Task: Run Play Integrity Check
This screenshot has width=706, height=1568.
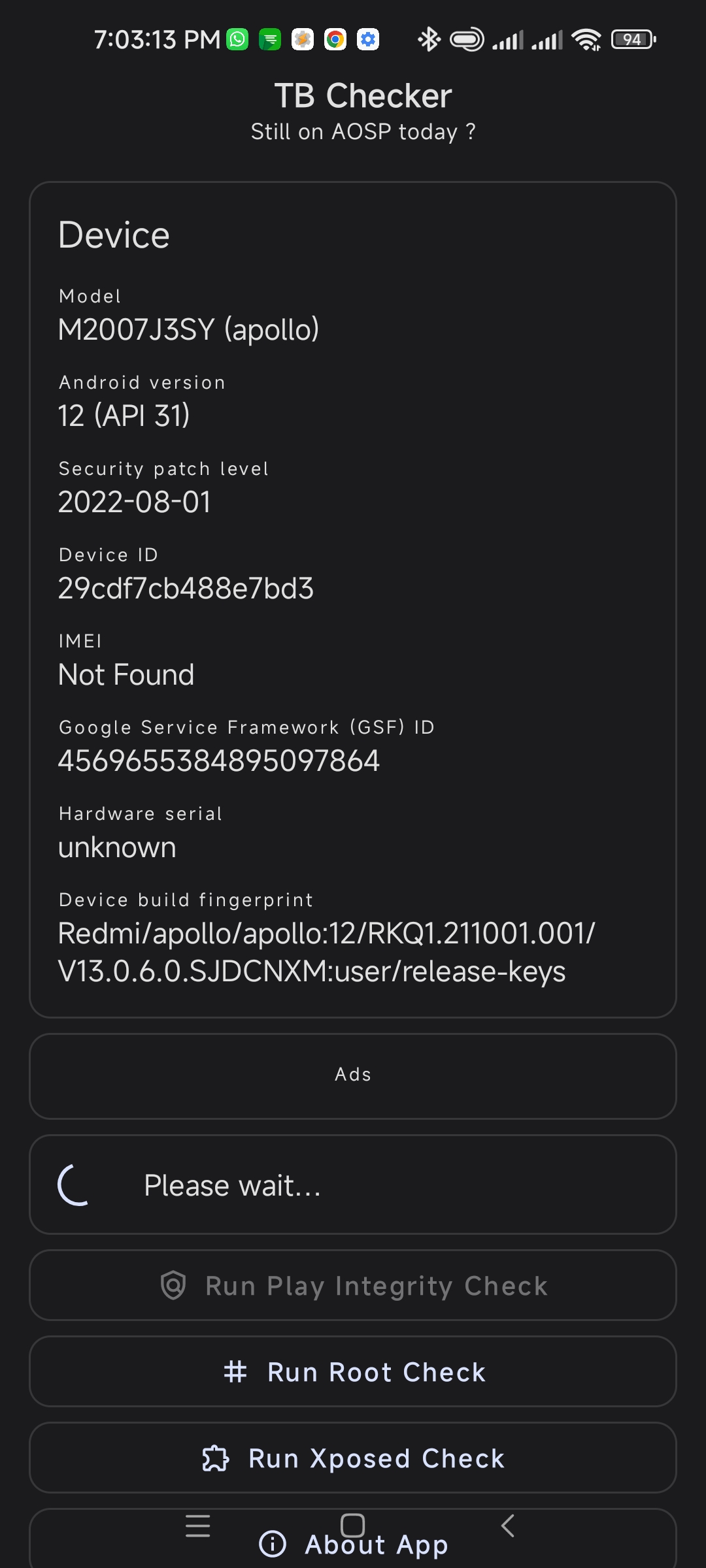Action: tap(377, 1286)
